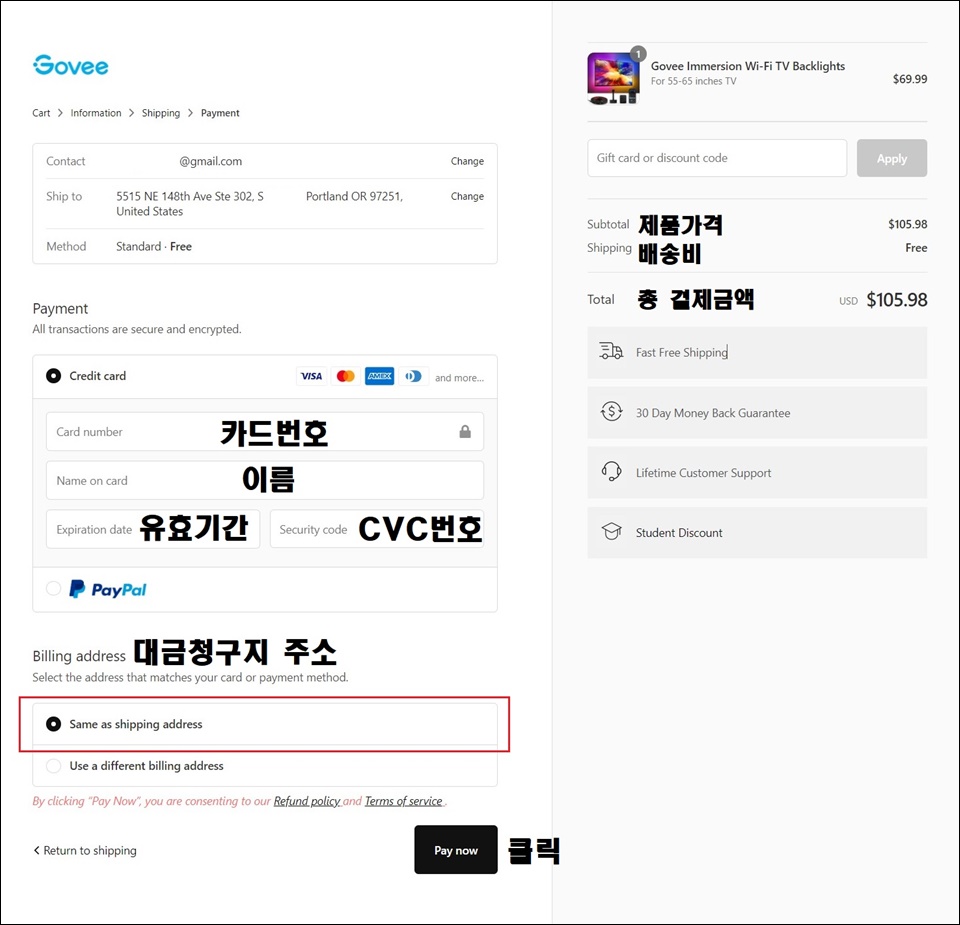Focus the Card number field
Screen dimensions: 960x925
264,432
